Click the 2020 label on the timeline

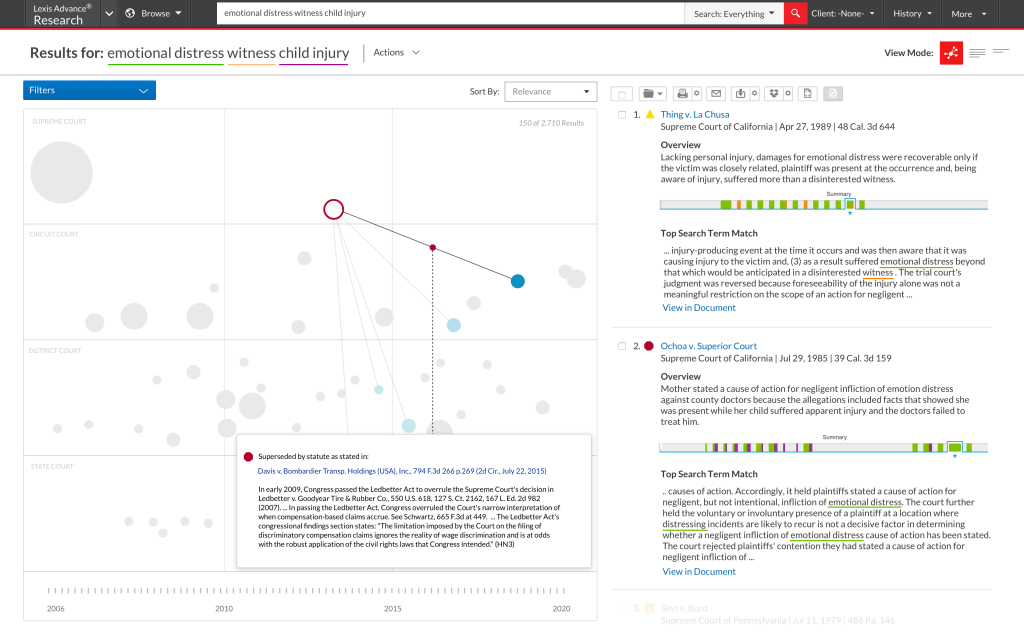point(561,609)
